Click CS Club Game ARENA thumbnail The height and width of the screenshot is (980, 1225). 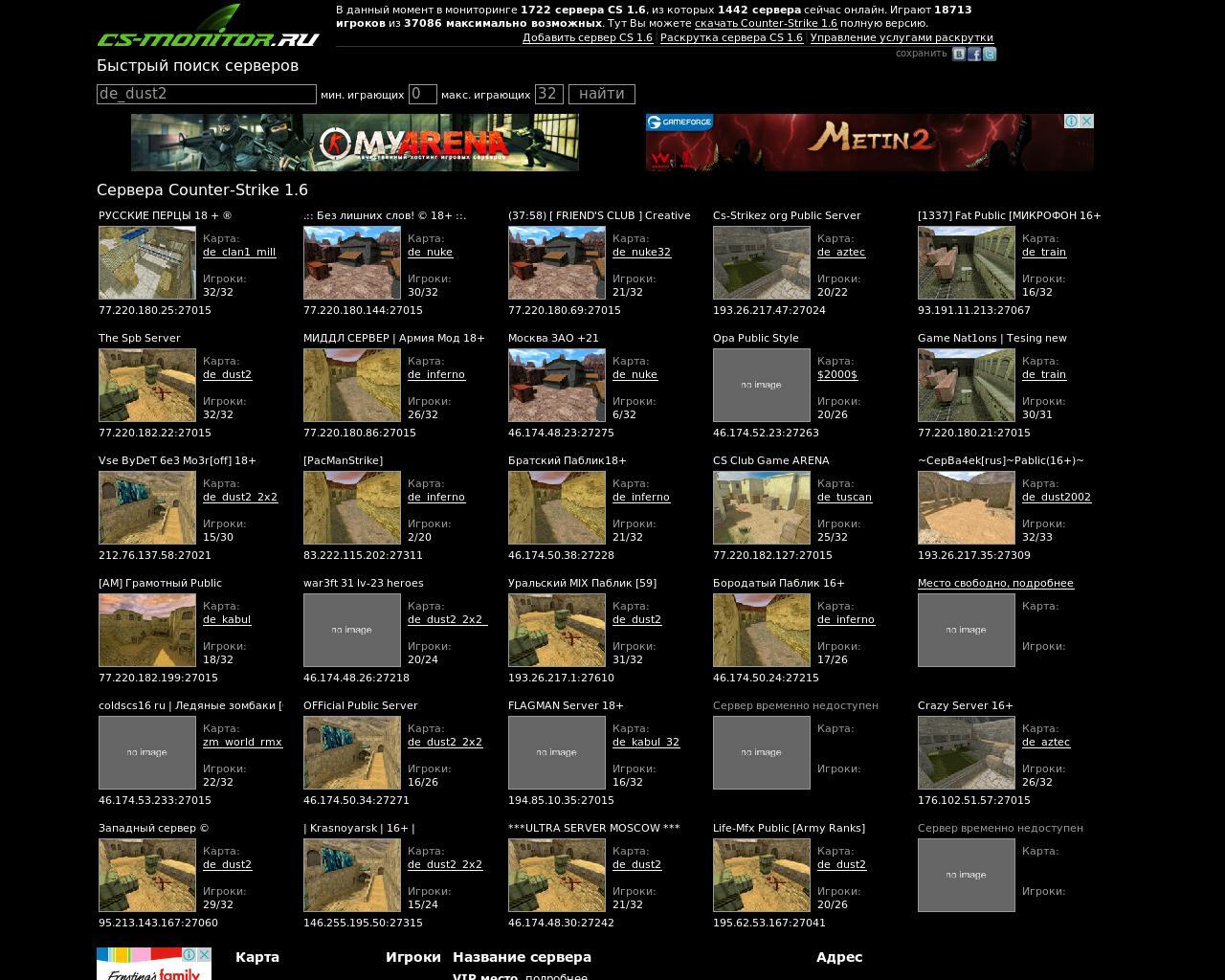pyautogui.click(x=762, y=507)
